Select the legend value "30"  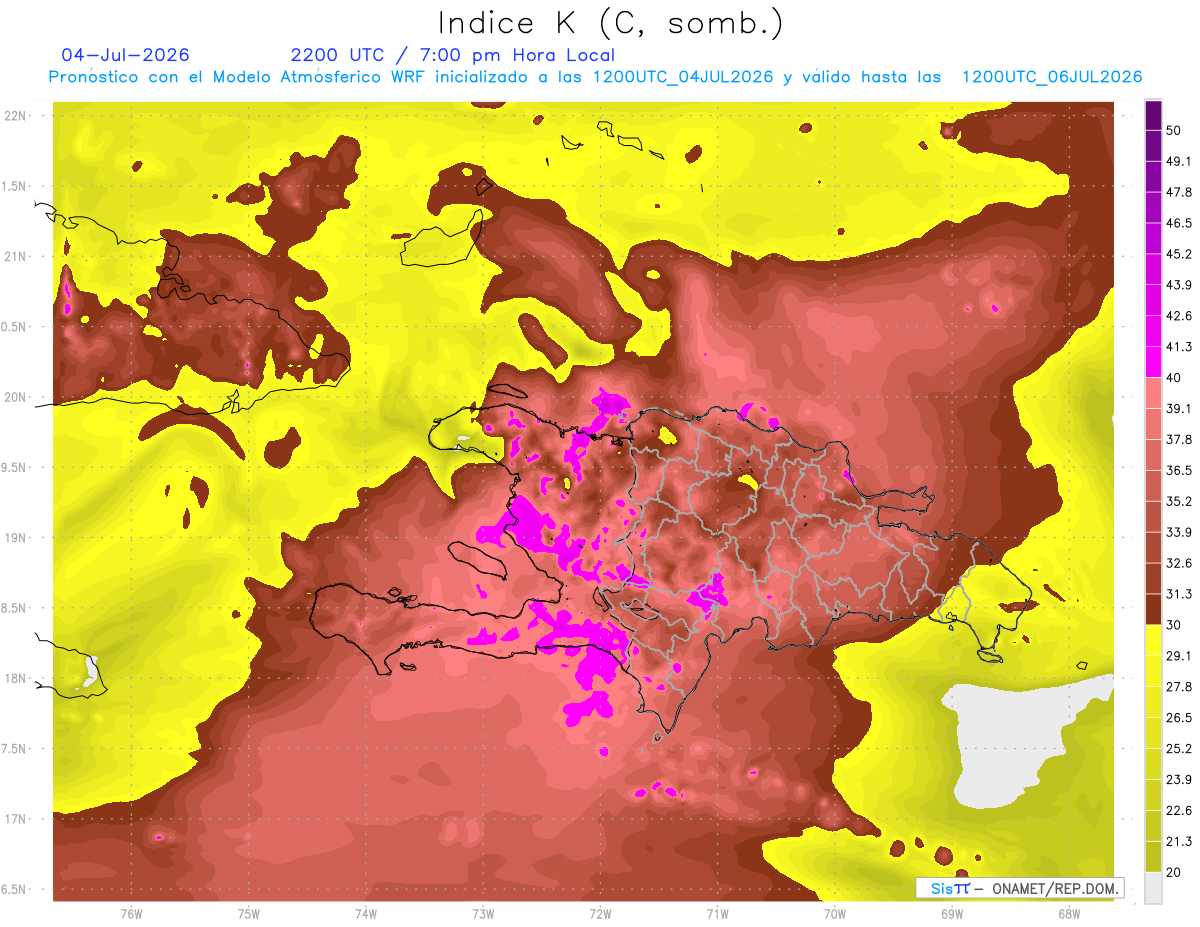(1174, 625)
